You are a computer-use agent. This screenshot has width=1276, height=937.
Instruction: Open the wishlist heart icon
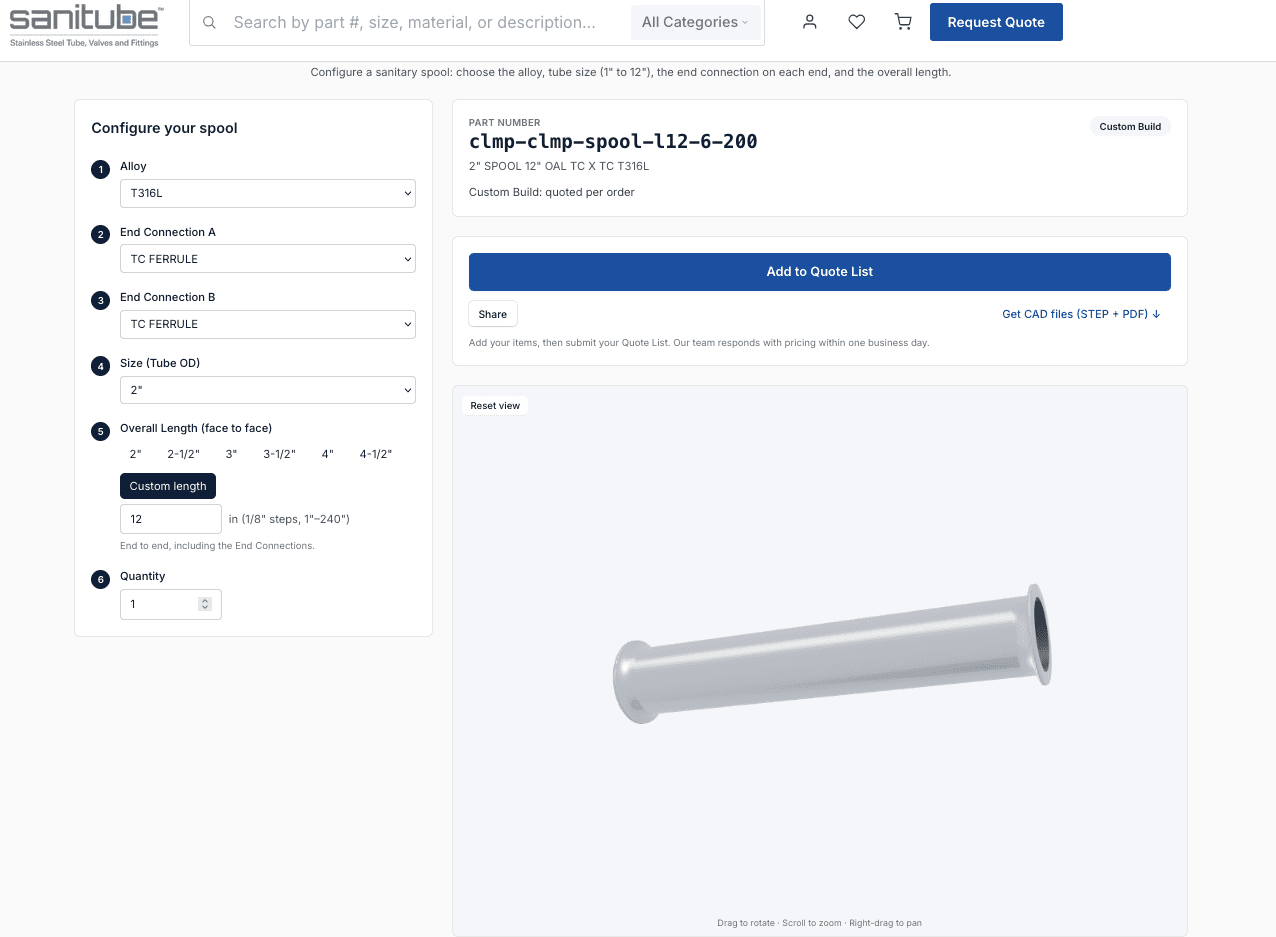coord(857,22)
